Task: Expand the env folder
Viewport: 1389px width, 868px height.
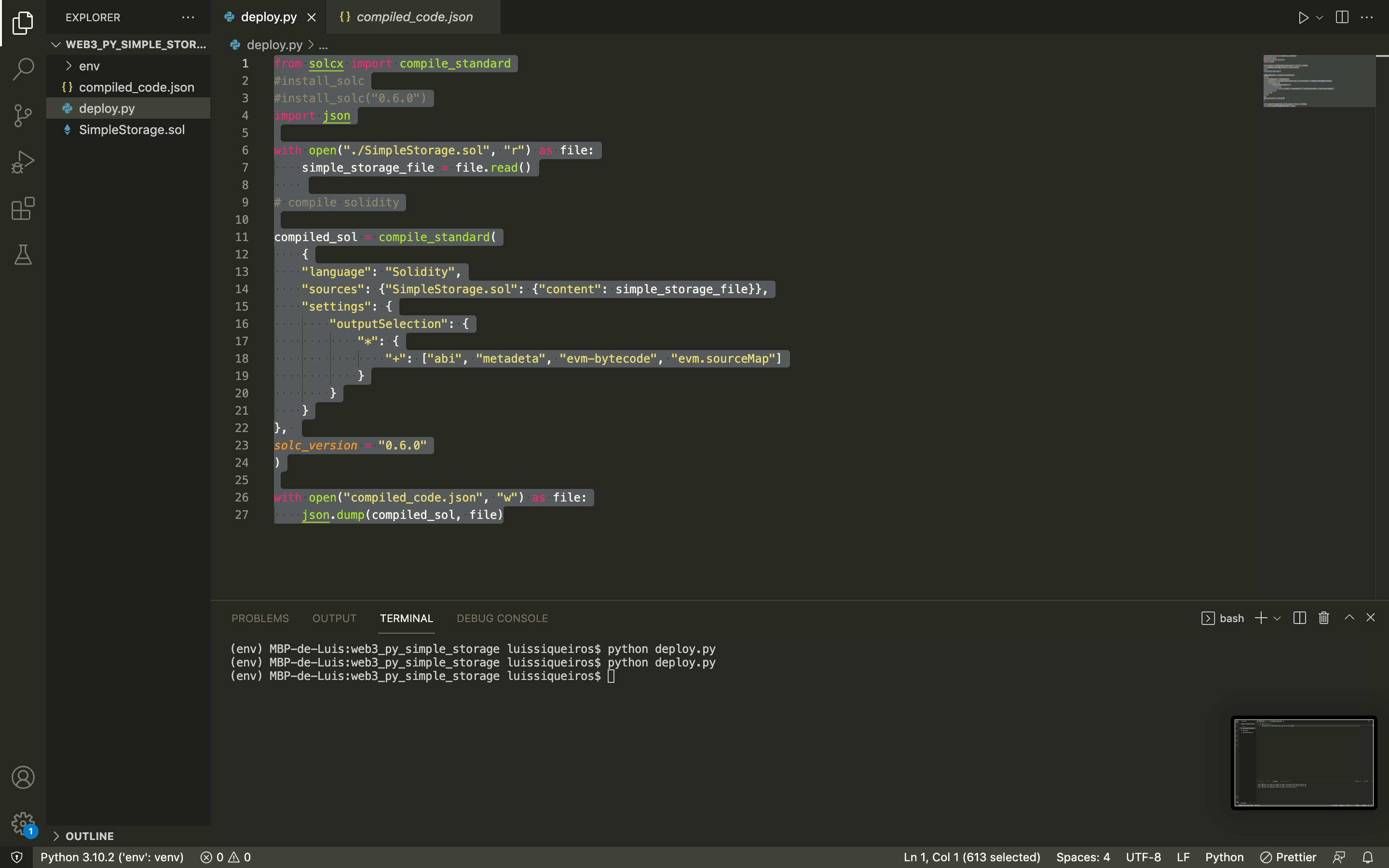Action: click(x=89, y=66)
